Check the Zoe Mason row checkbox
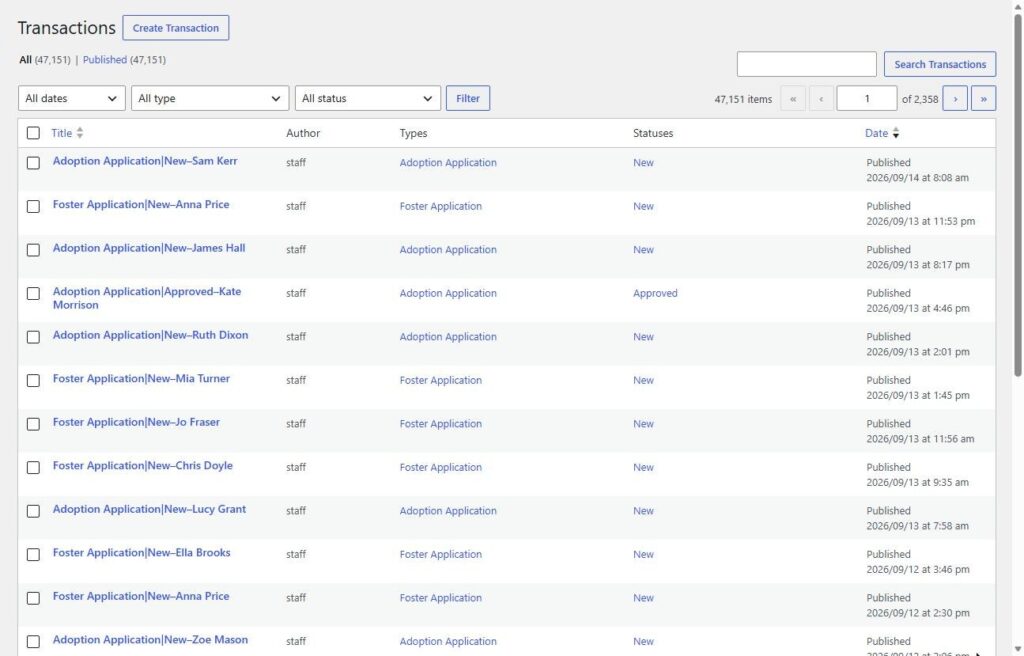 pyautogui.click(x=33, y=642)
